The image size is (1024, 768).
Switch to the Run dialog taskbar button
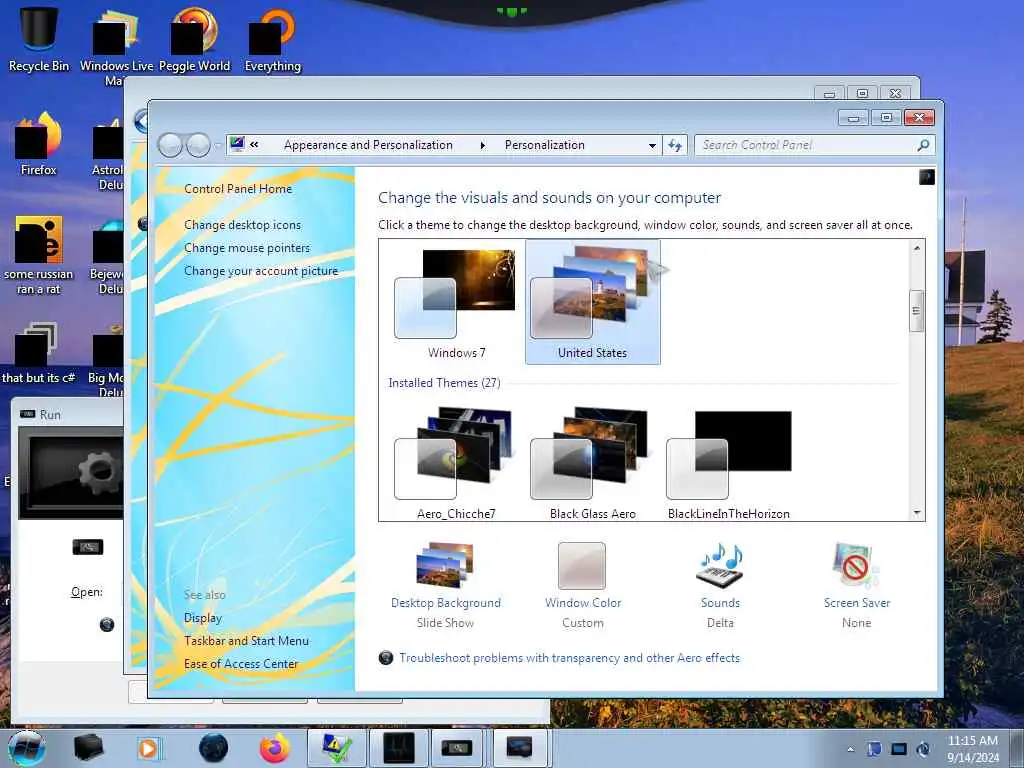456,748
